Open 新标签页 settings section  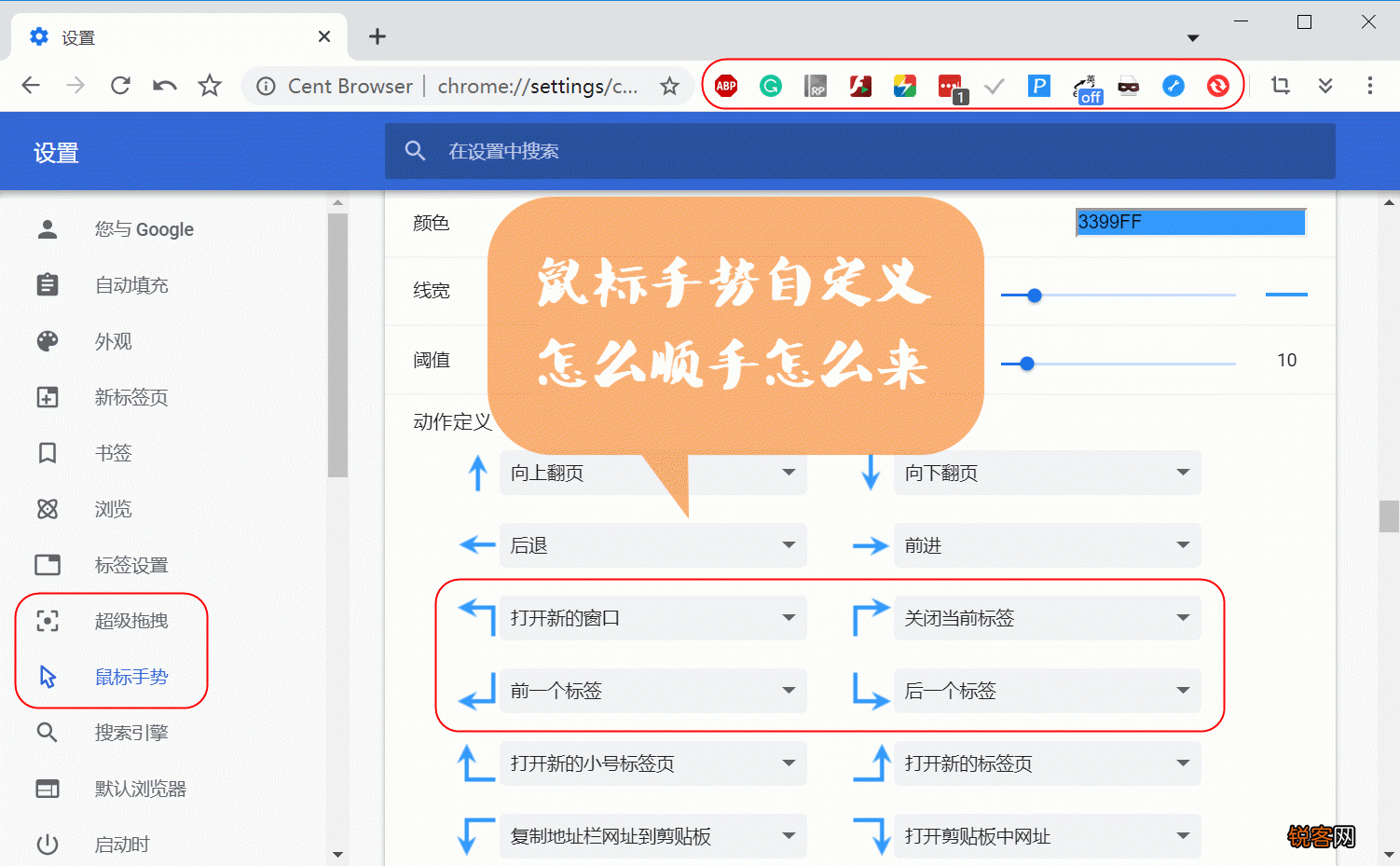tap(131, 397)
